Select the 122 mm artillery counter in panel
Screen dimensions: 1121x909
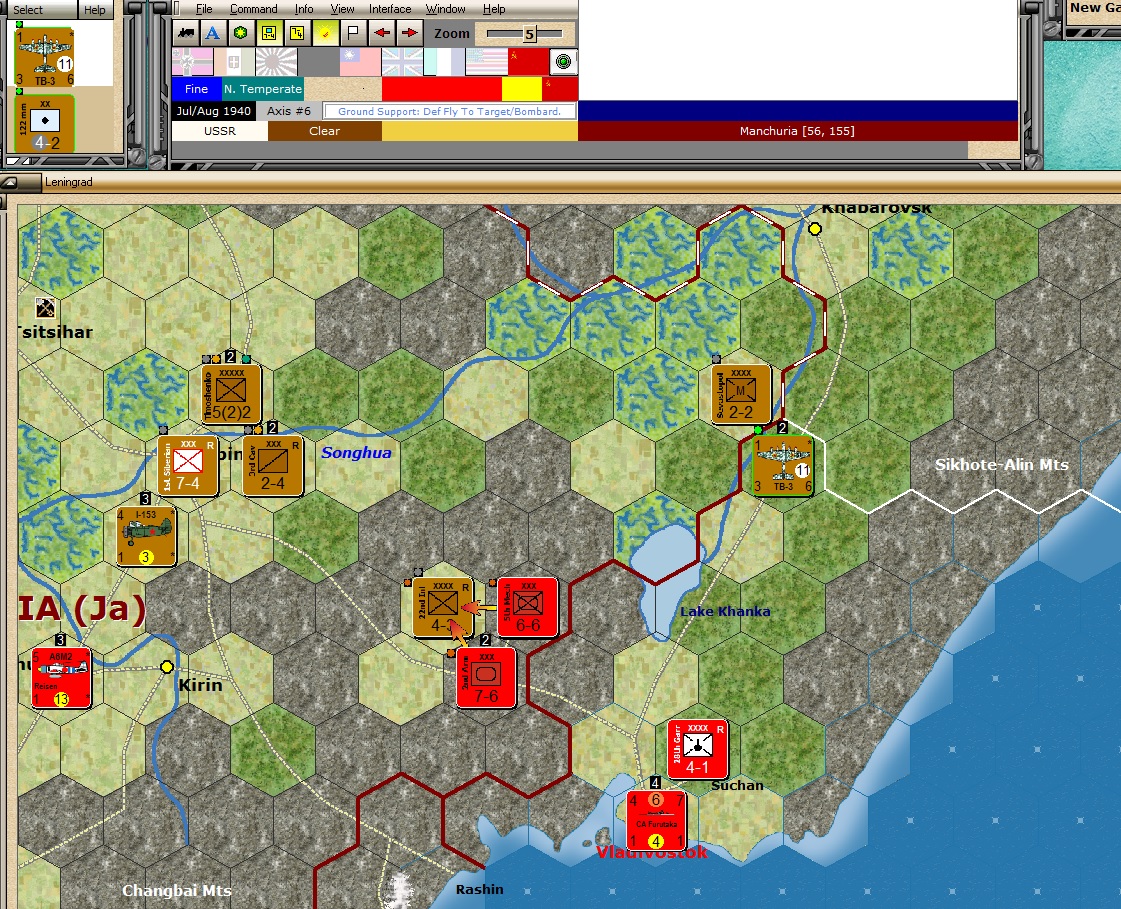point(44,124)
